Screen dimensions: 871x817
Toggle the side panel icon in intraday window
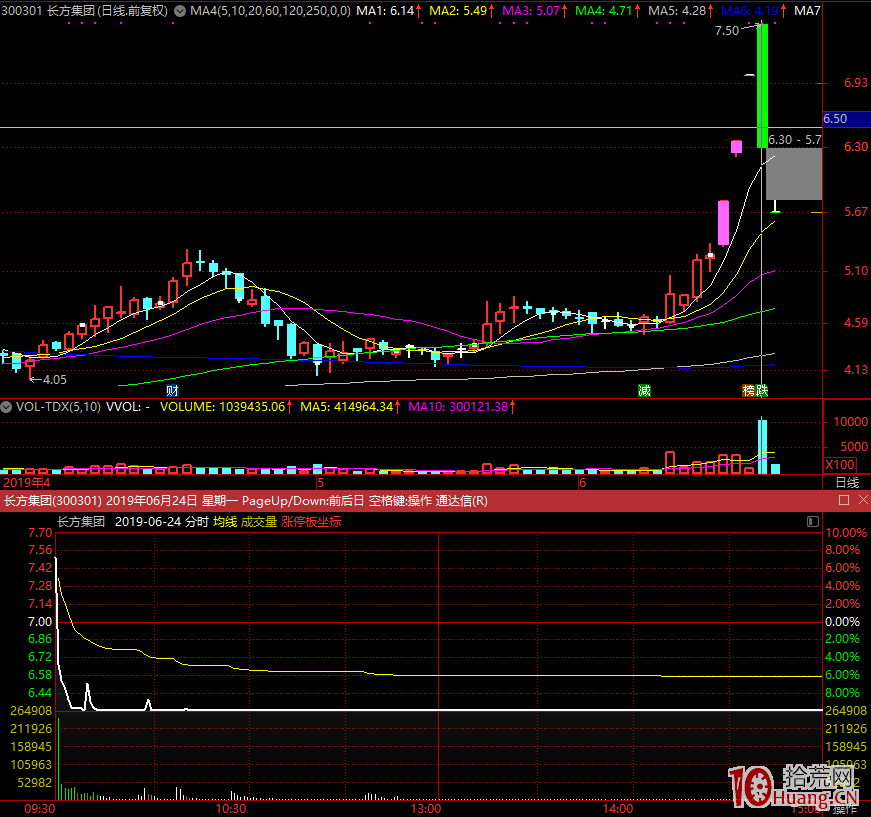pos(813,522)
